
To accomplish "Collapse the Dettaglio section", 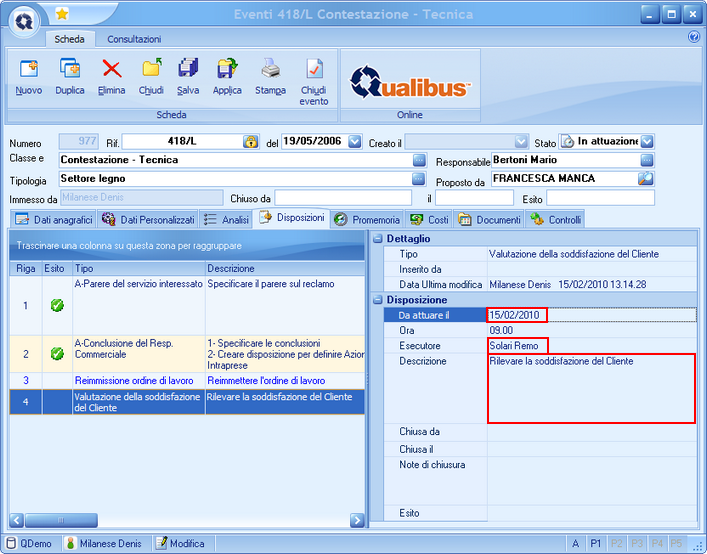I will tap(378, 239).
